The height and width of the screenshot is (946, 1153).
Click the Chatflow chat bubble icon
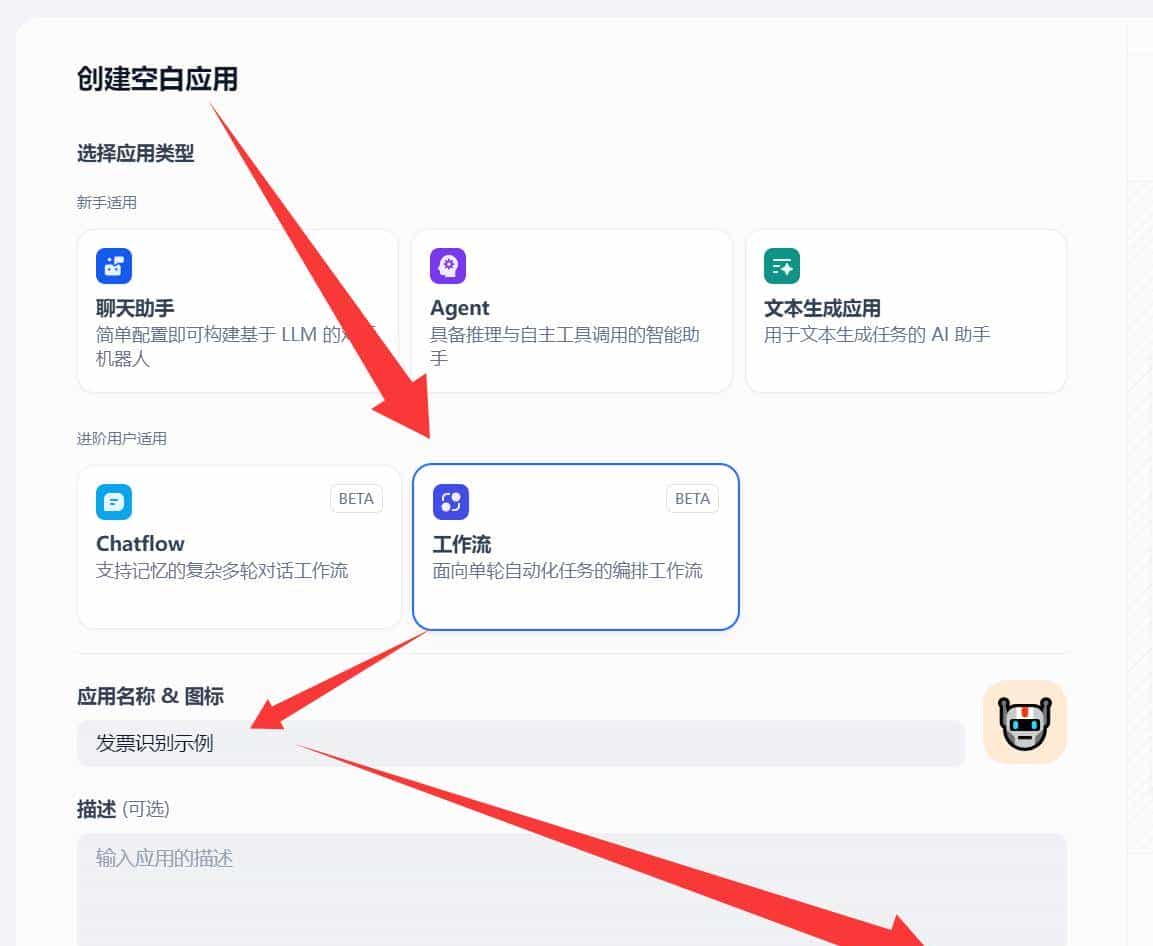pos(113,501)
